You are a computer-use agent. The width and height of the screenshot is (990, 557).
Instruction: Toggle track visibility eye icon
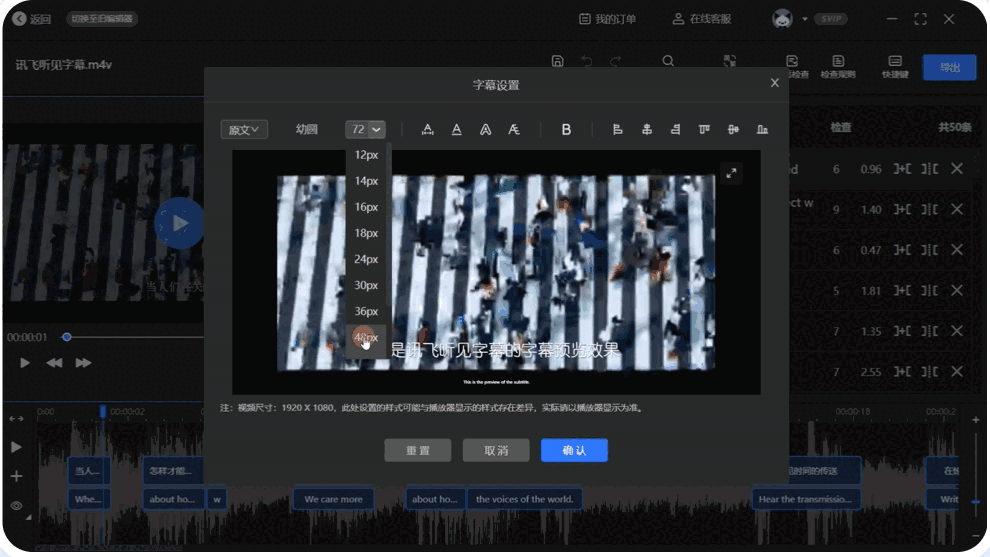click(x=16, y=506)
